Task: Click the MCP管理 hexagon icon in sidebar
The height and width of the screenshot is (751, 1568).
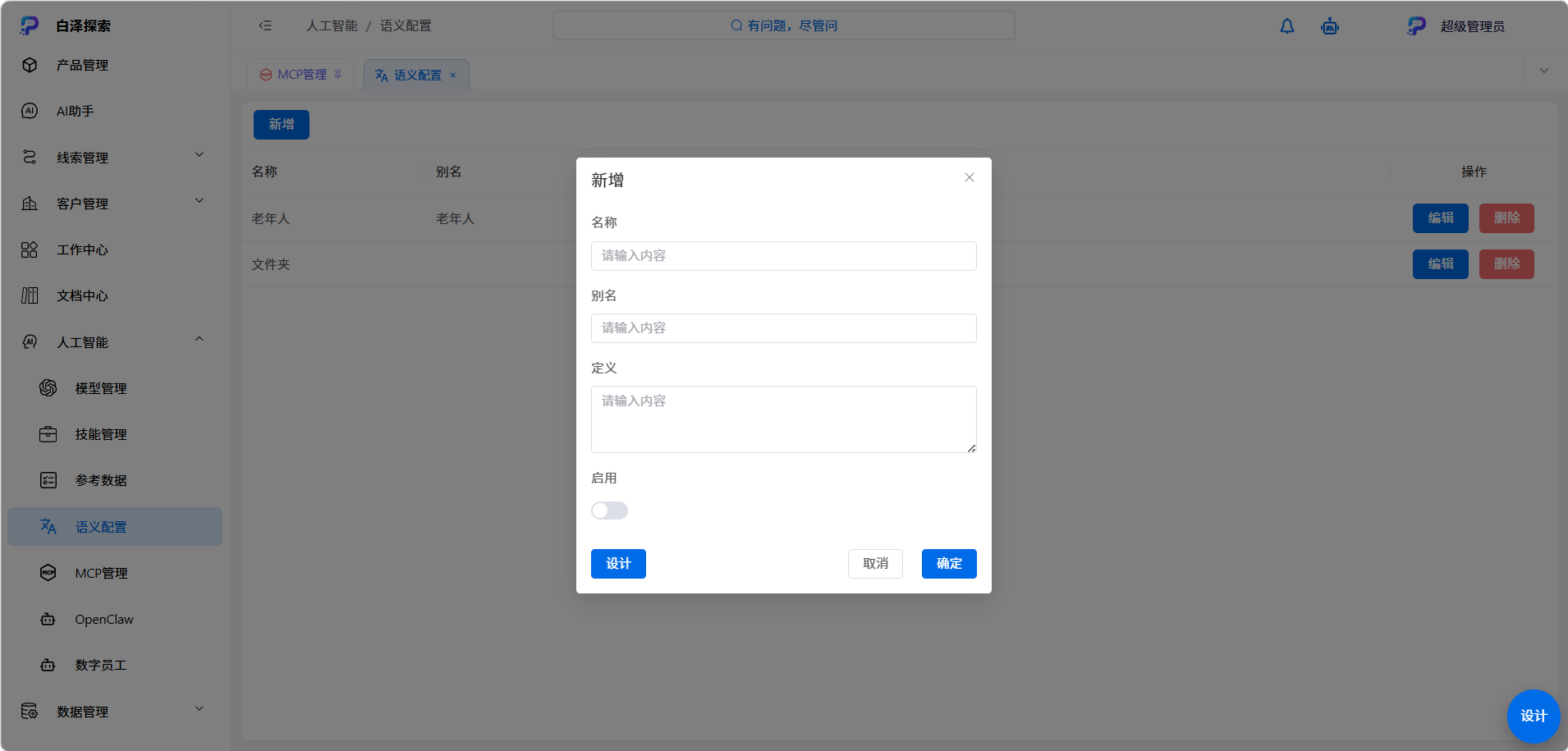Action: (48, 573)
